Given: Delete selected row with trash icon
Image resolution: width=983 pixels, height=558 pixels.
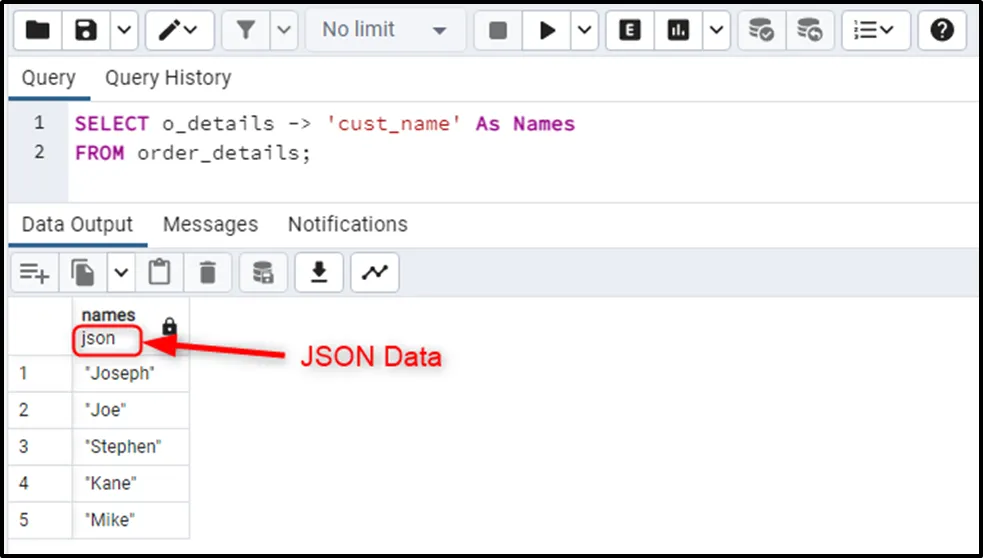Looking at the screenshot, I should pyautogui.click(x=208, y=272).
